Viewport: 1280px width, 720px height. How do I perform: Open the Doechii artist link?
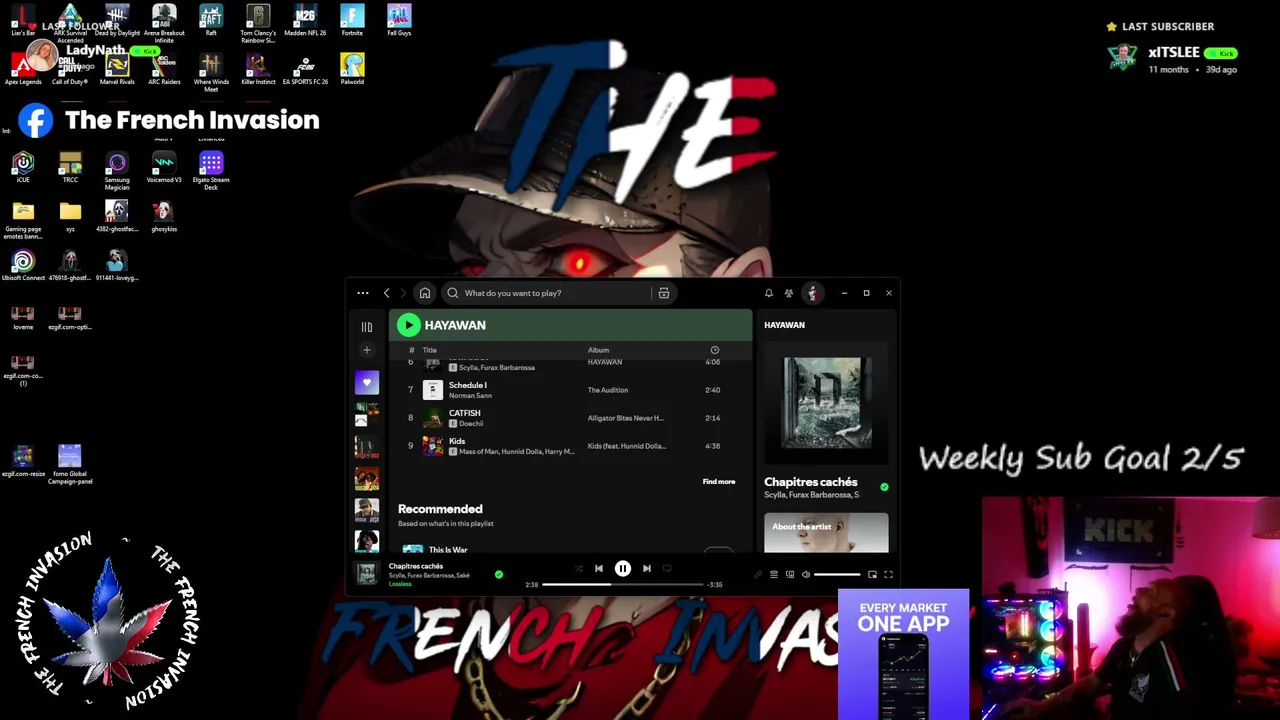click(x=471, y=424)
